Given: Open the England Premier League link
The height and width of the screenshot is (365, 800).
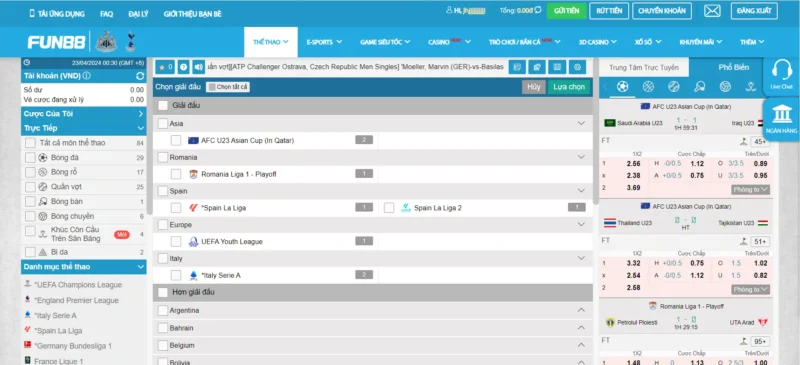Looking at the screenshot, I should 76,300.
